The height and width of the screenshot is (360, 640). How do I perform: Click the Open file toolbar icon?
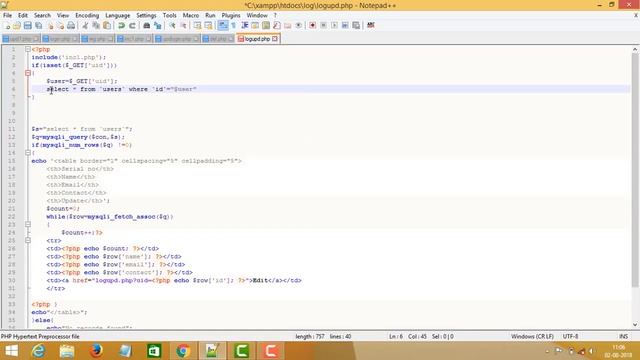[17, 25]
